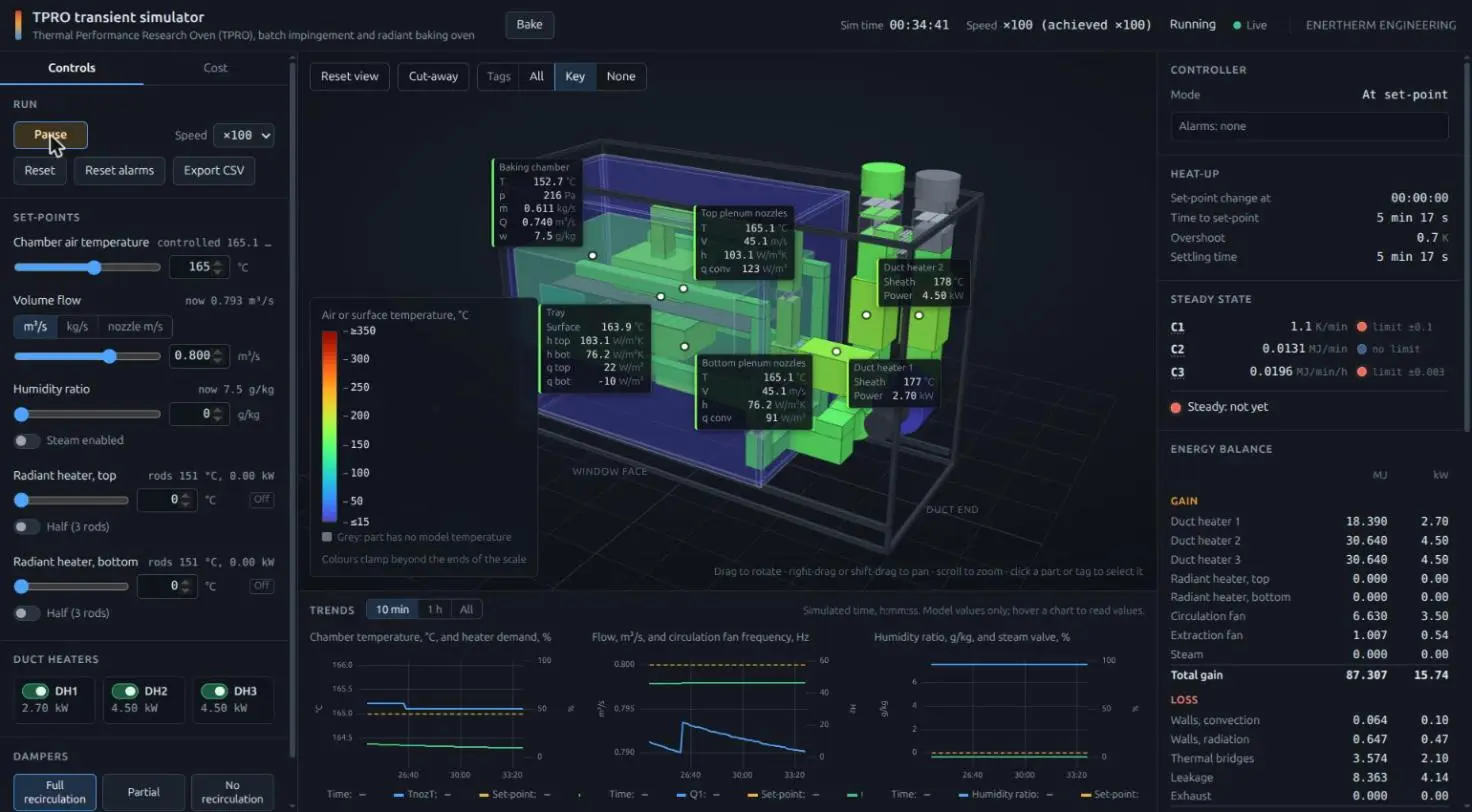The width and height of the screenshot is (1472, 812).
Task: Click the TPRO gradient logo bar
Action: tap(18, 25)
